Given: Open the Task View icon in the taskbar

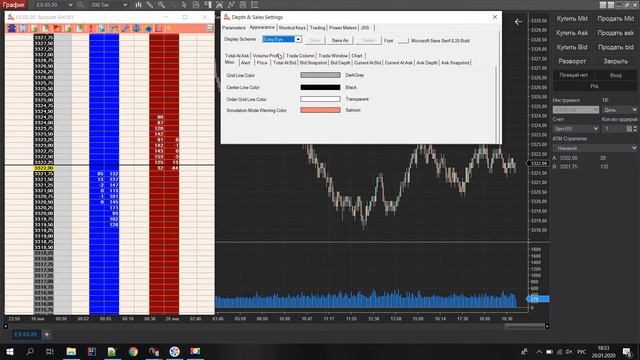Looking at the screenshot, I should click(50, 351).
